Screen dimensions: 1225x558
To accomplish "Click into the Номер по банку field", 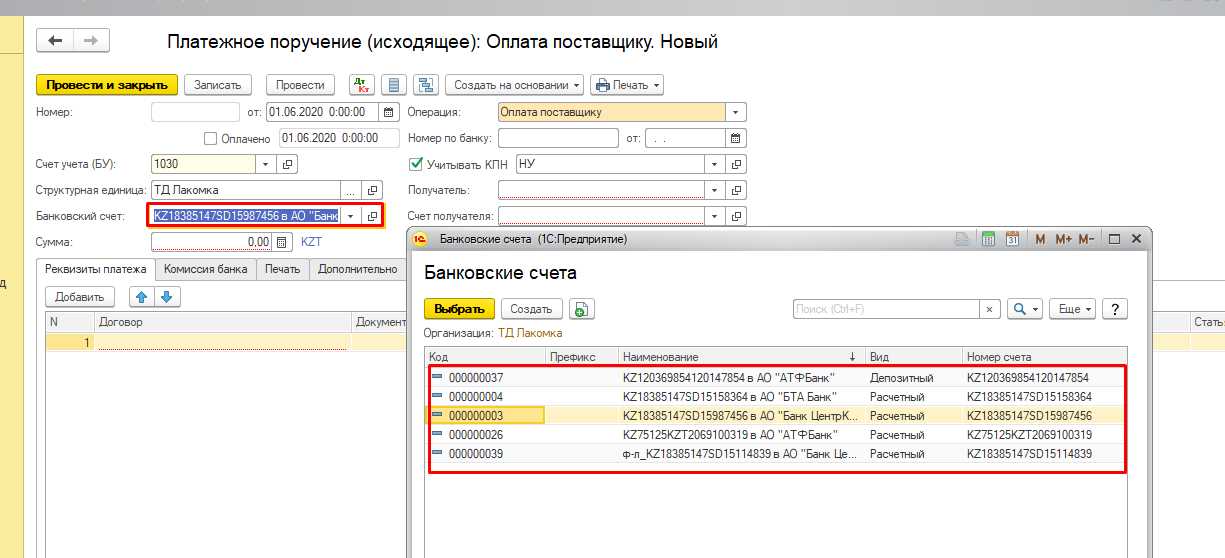I will point(558,138).
